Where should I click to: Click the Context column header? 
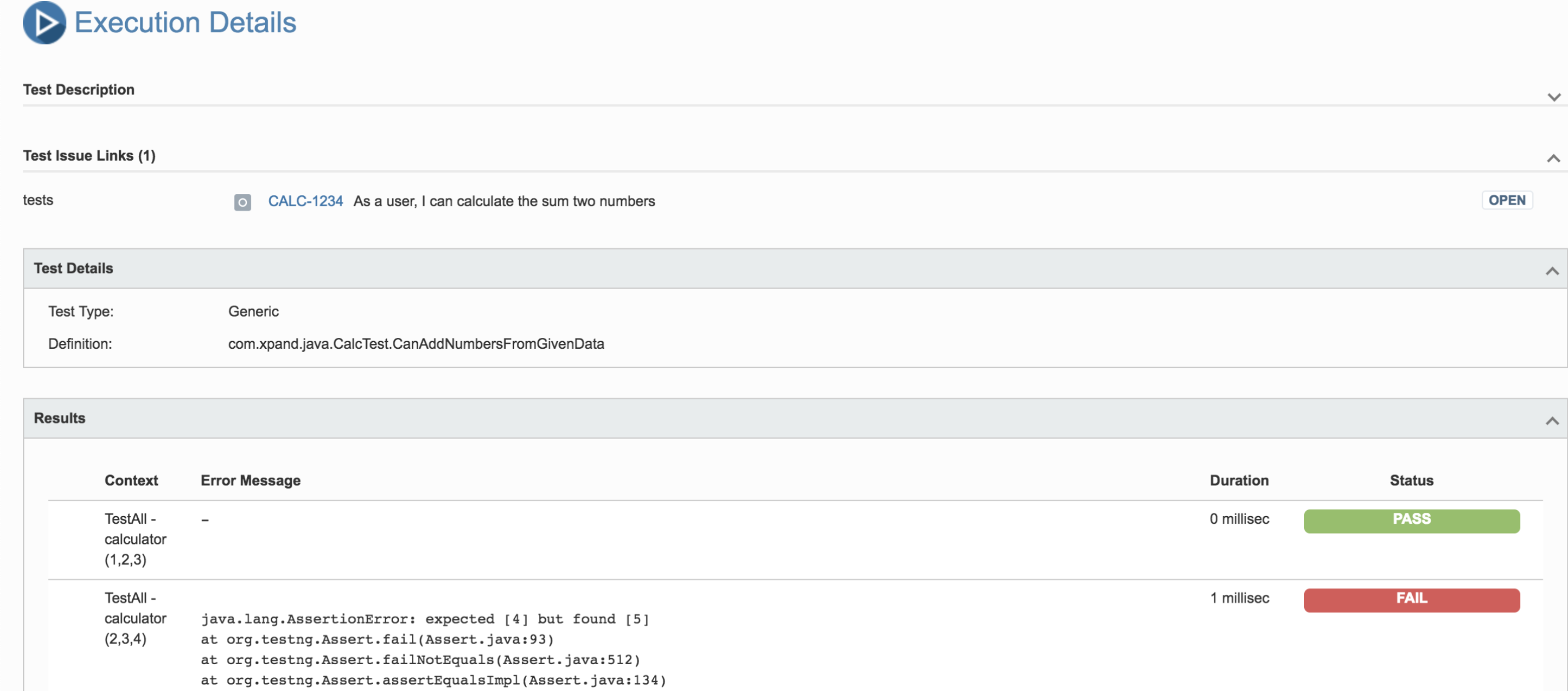pyautogui.click(x=131, y=481)
